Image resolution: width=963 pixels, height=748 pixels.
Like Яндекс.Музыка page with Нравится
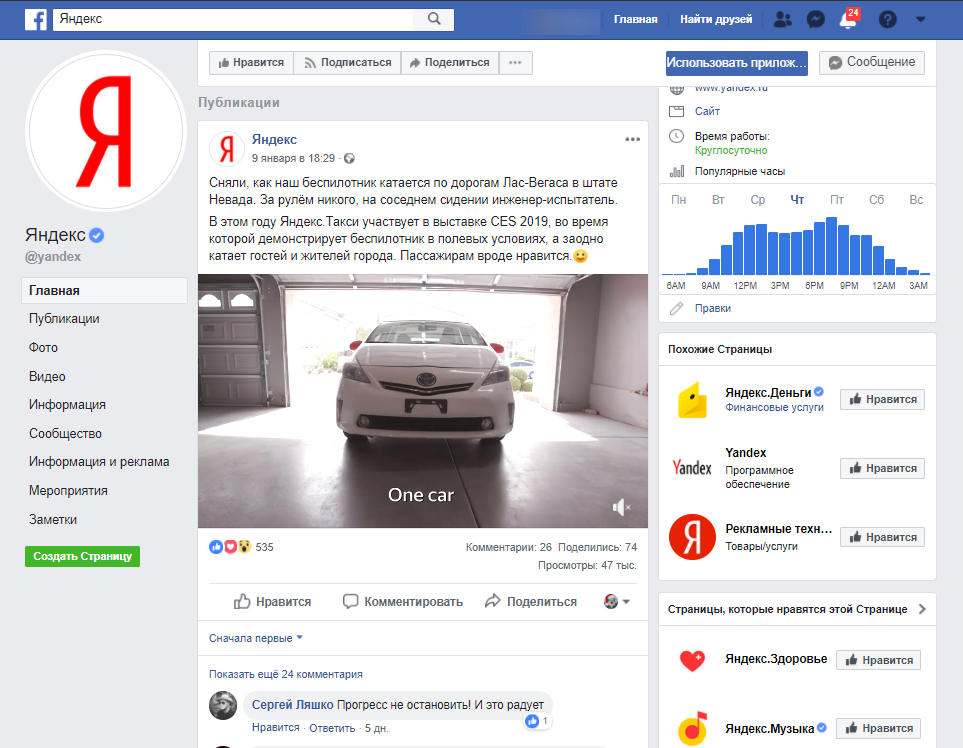pos(878,728)
